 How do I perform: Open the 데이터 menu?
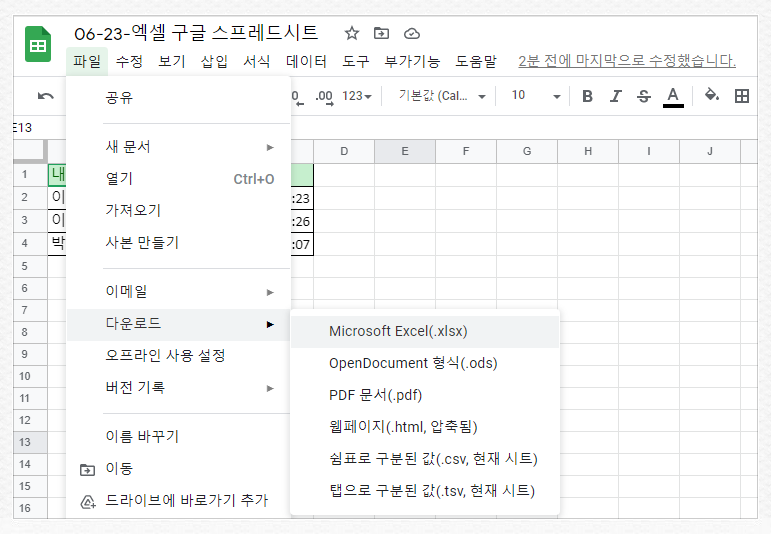(306, 61)
